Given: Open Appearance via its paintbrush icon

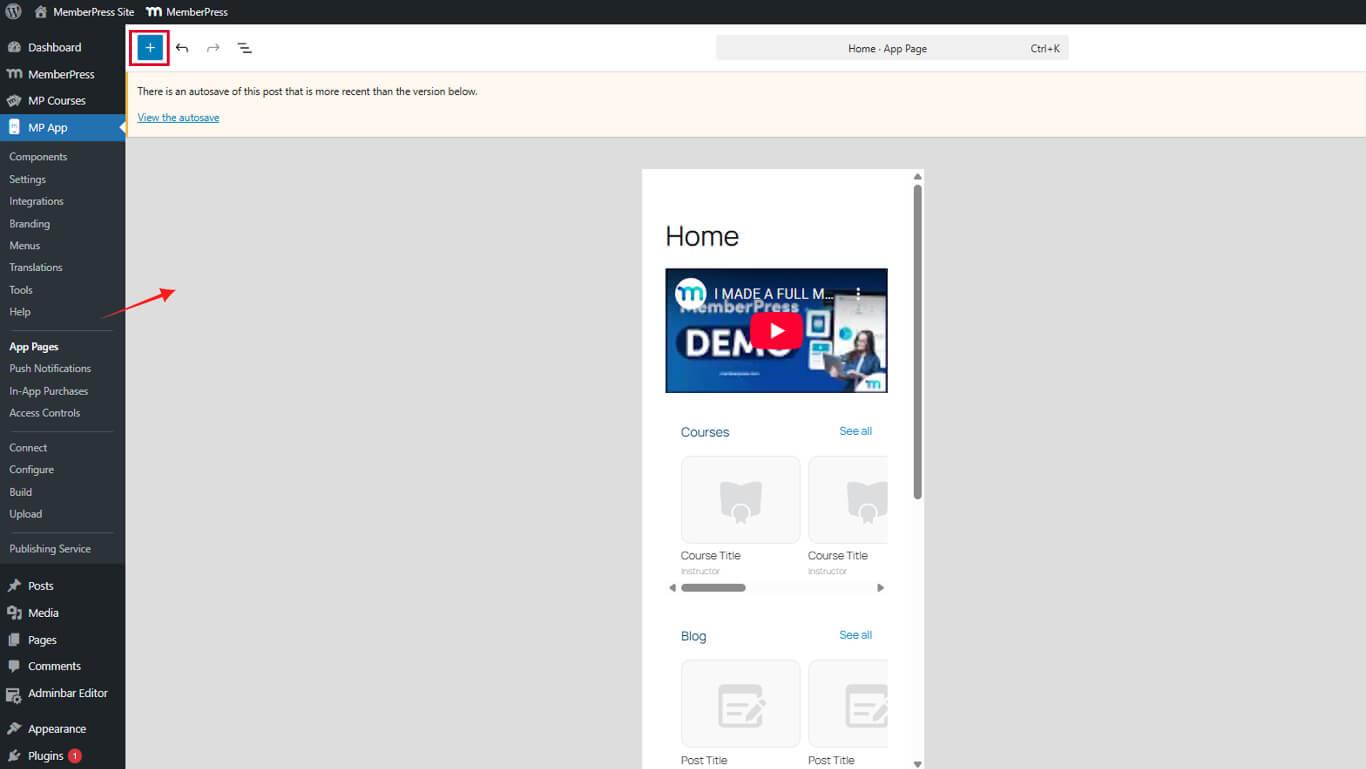Looking at the screenshot, I should click(15, 728).
